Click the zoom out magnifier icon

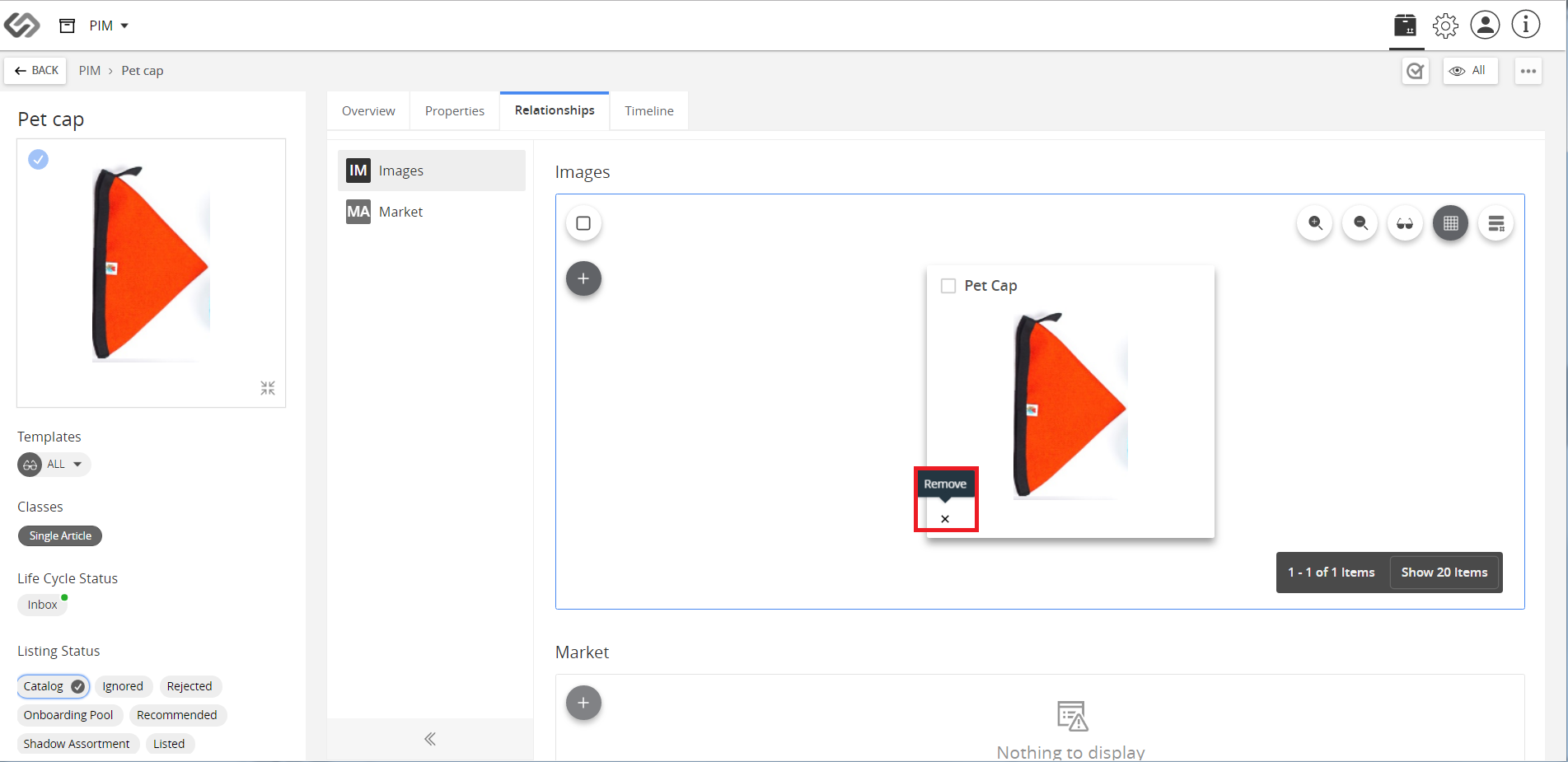point(1360,223)
